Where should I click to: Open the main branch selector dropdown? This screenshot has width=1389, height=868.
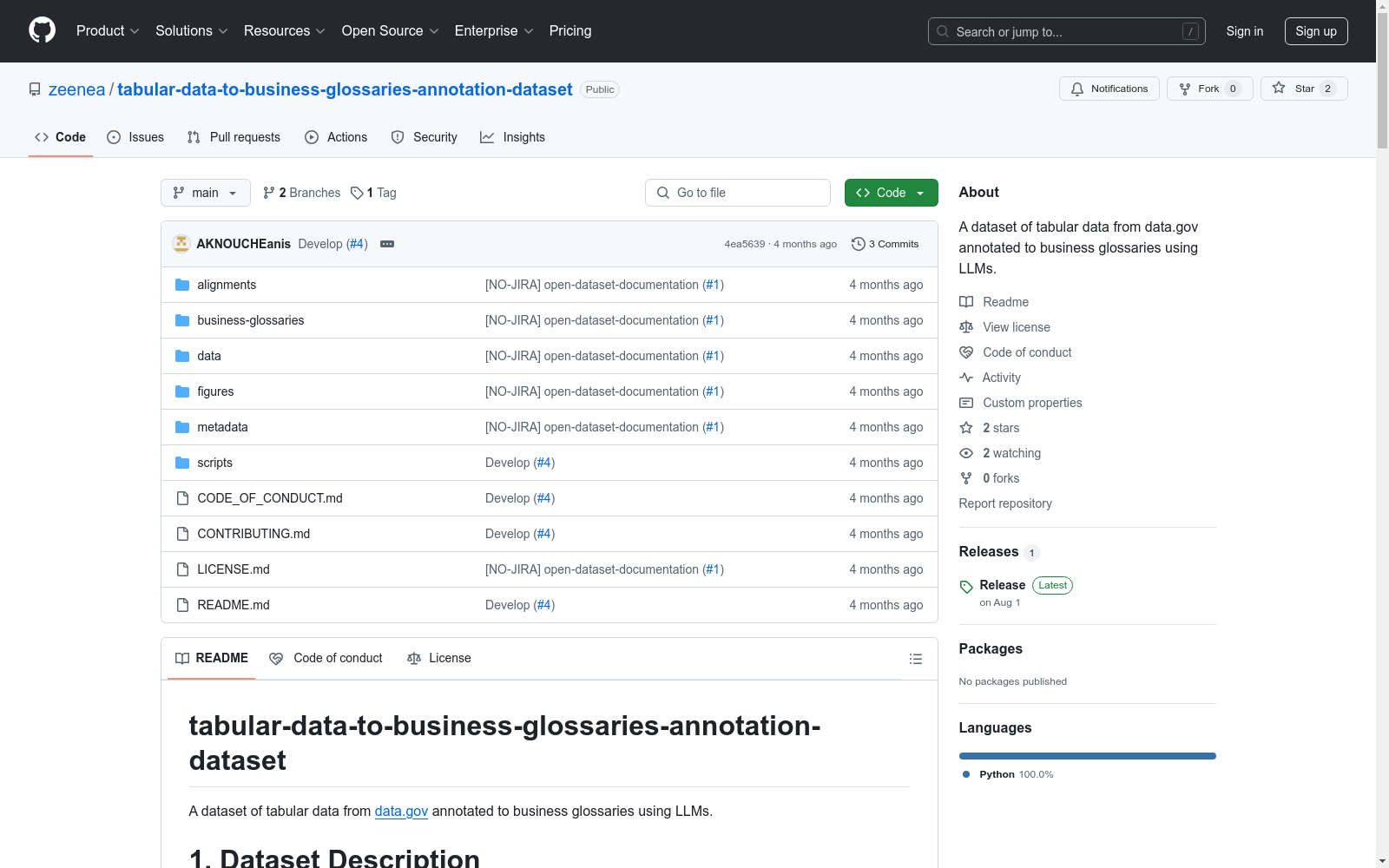(206, 193)
